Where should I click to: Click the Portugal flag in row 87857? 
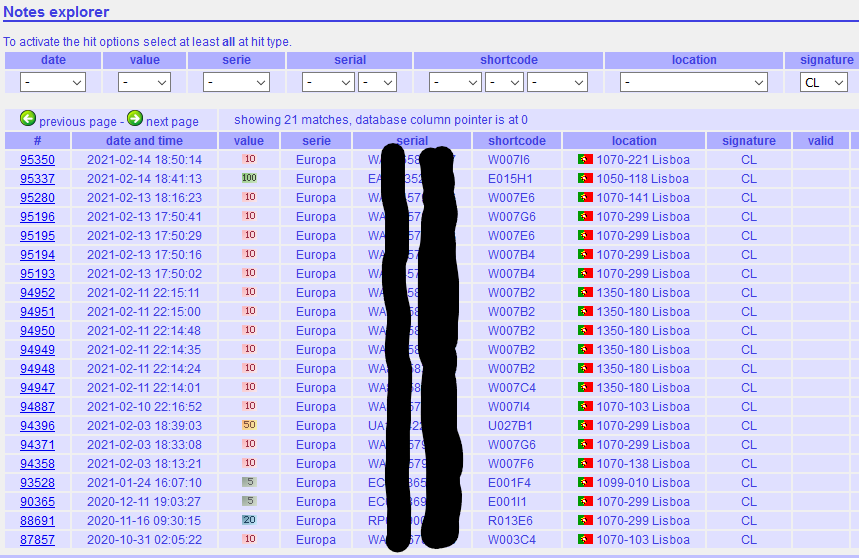point(585,539)
